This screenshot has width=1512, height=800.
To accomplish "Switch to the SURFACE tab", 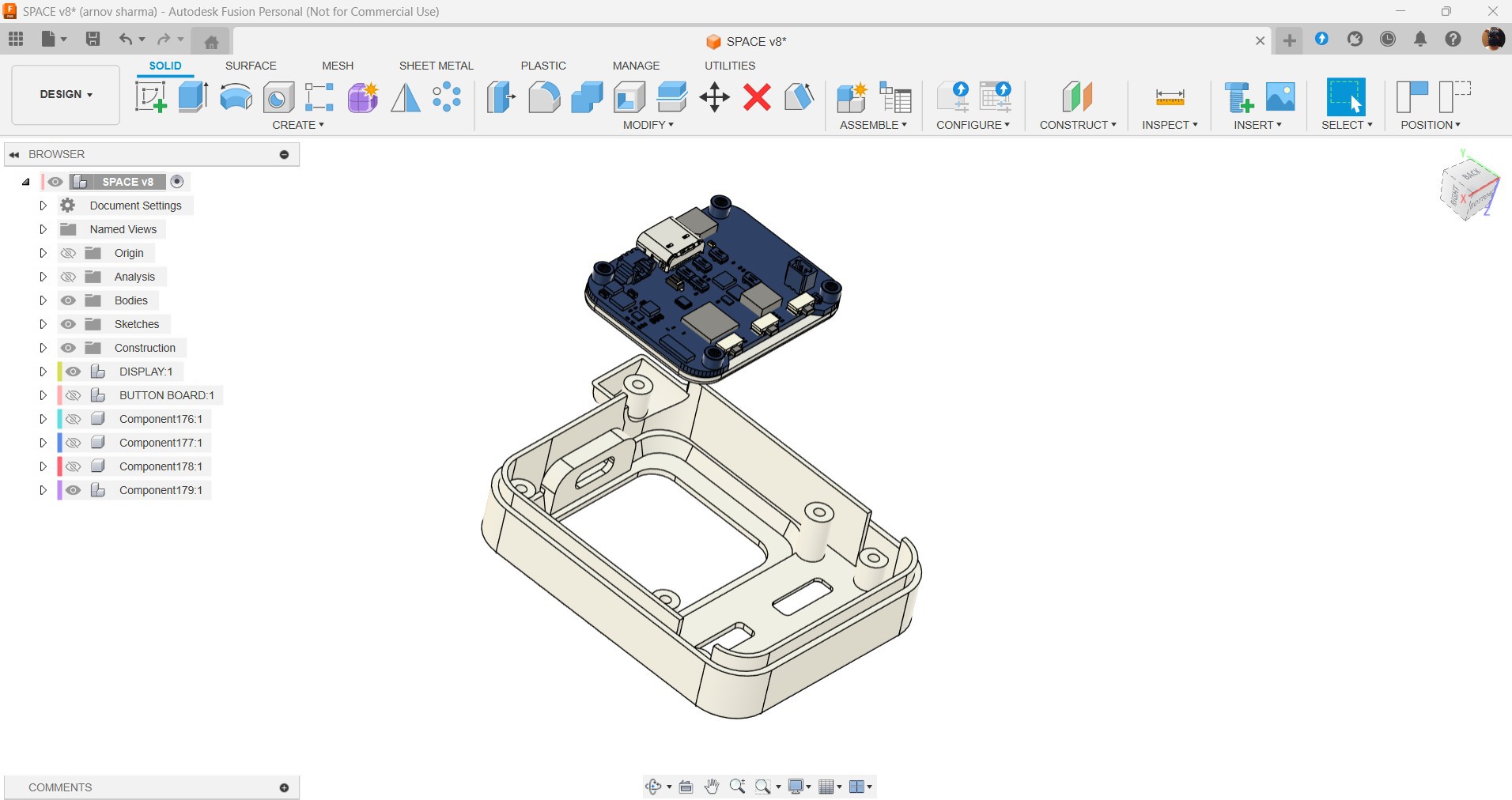I will click(x=251, y=66).
